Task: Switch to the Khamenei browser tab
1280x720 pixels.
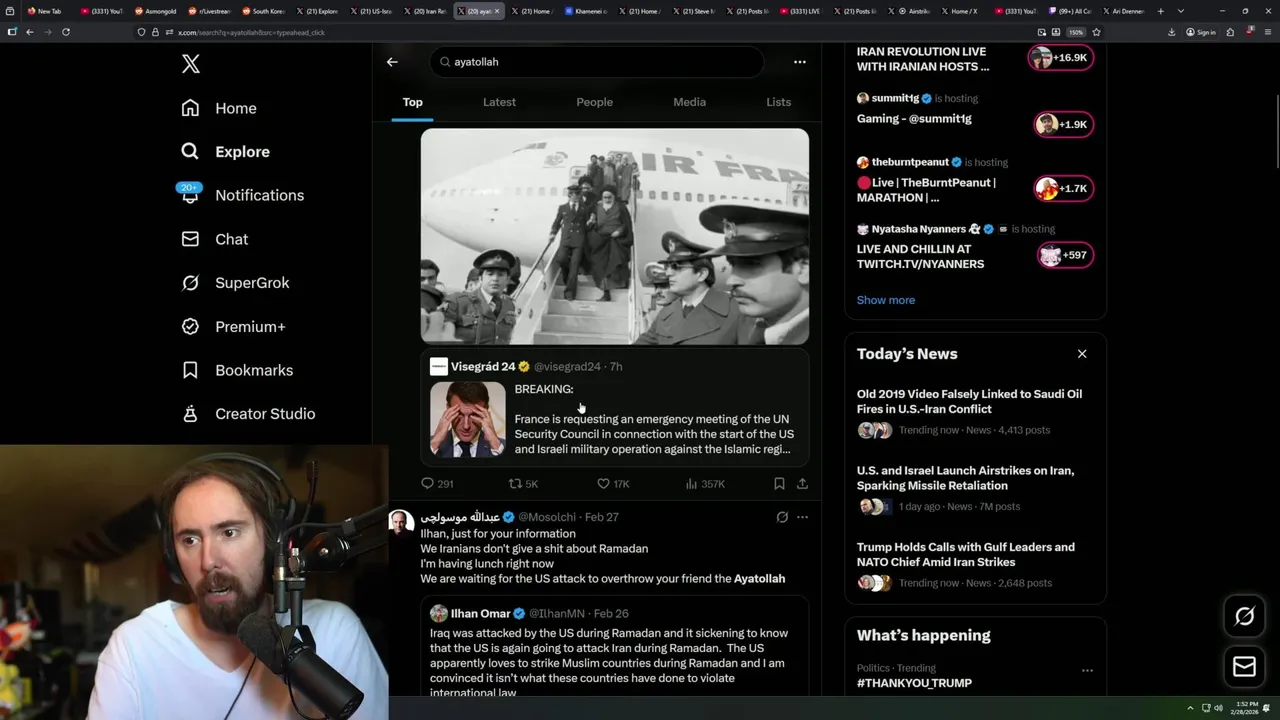Action: (x=584, y=11)
